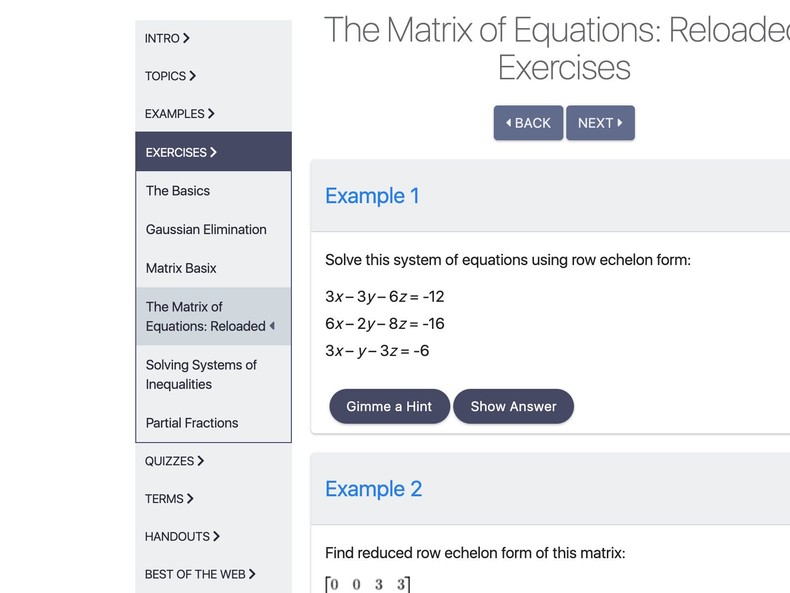The image size is (790, 593).
Task: Open the EXAMPLES sidebar section
Action: click(179, 114)
